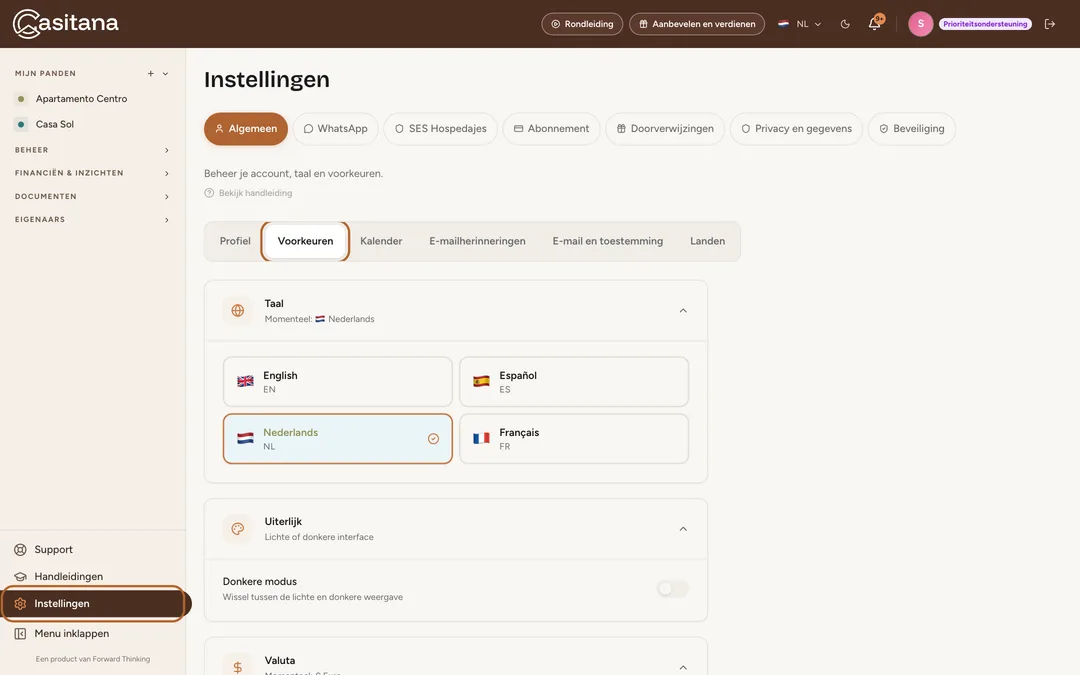
Task: Open E-mail en toestemming sub-tab
Action: coord(608,241)
